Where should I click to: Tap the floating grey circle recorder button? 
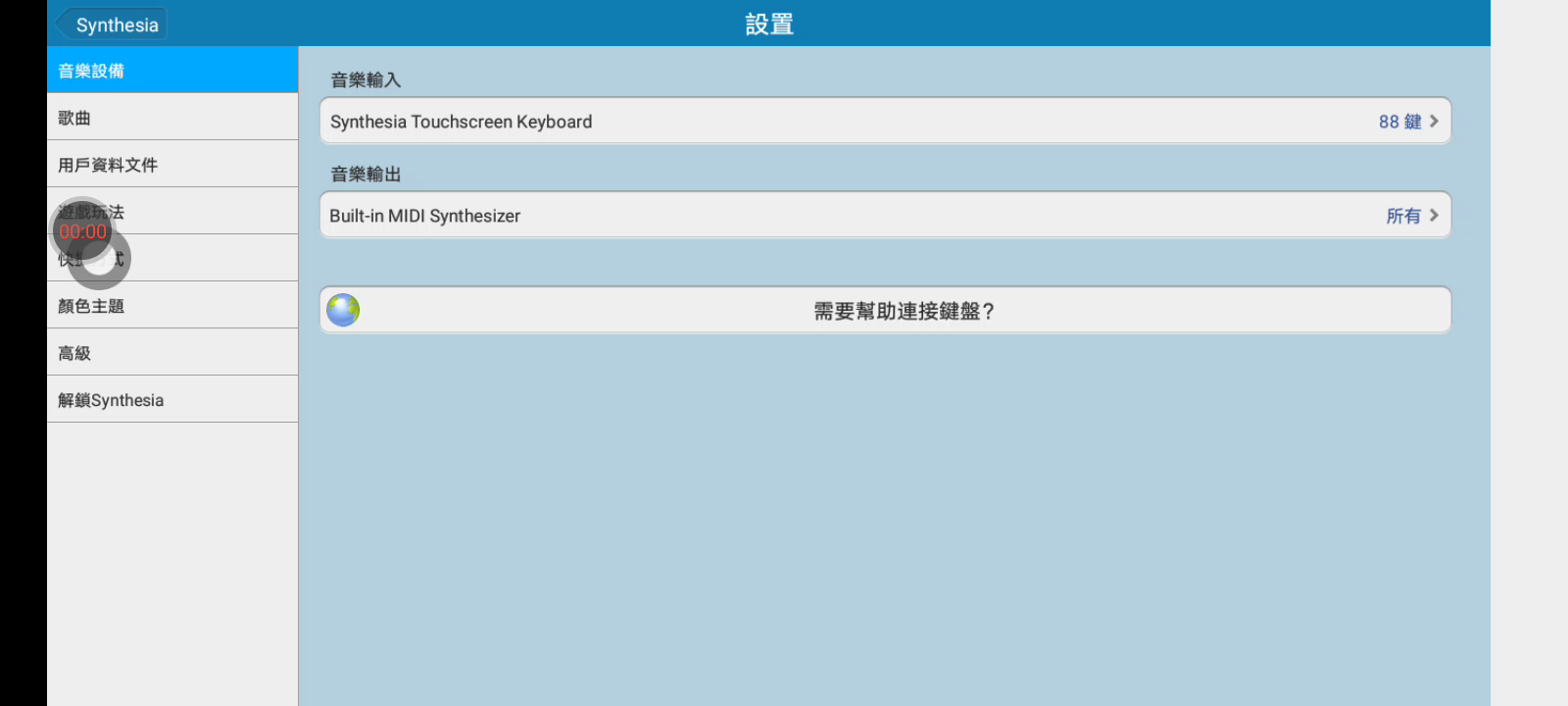pyautogui.click(x=99, y=259)
